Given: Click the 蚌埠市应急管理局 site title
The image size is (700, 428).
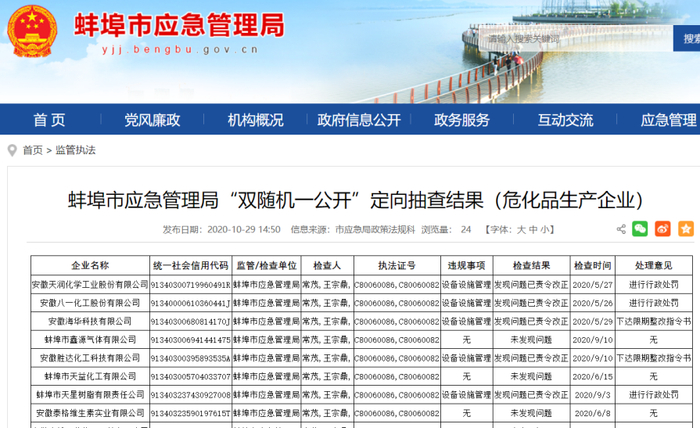Looking at the screenshot, I should point(179,25).
